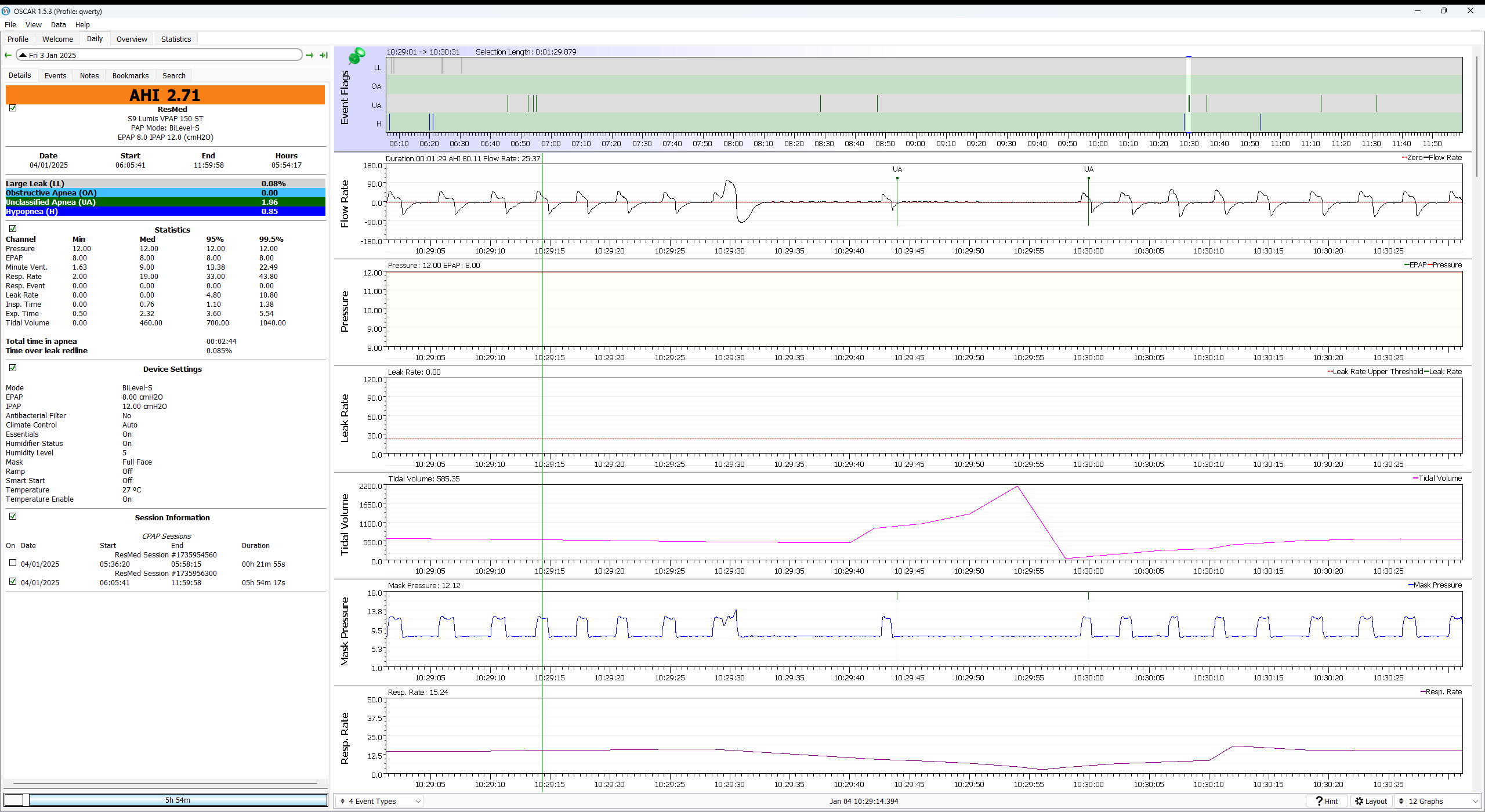Image resolution: width=1485 pixels, height=812 pixels.
Task: Enable the 05:36:20 session checkbox
Action: click(13, 563)
